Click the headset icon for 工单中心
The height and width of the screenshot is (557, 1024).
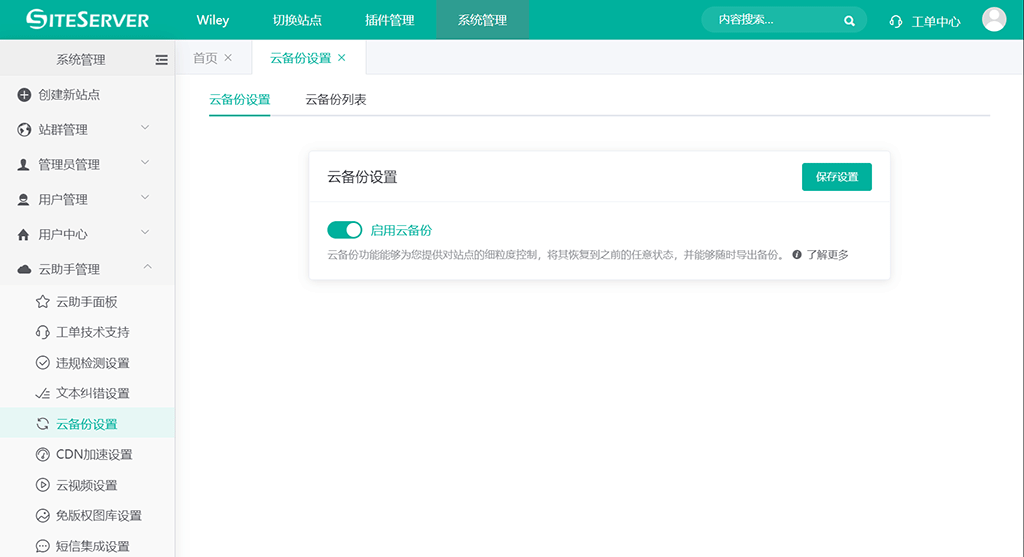point(895,21)
